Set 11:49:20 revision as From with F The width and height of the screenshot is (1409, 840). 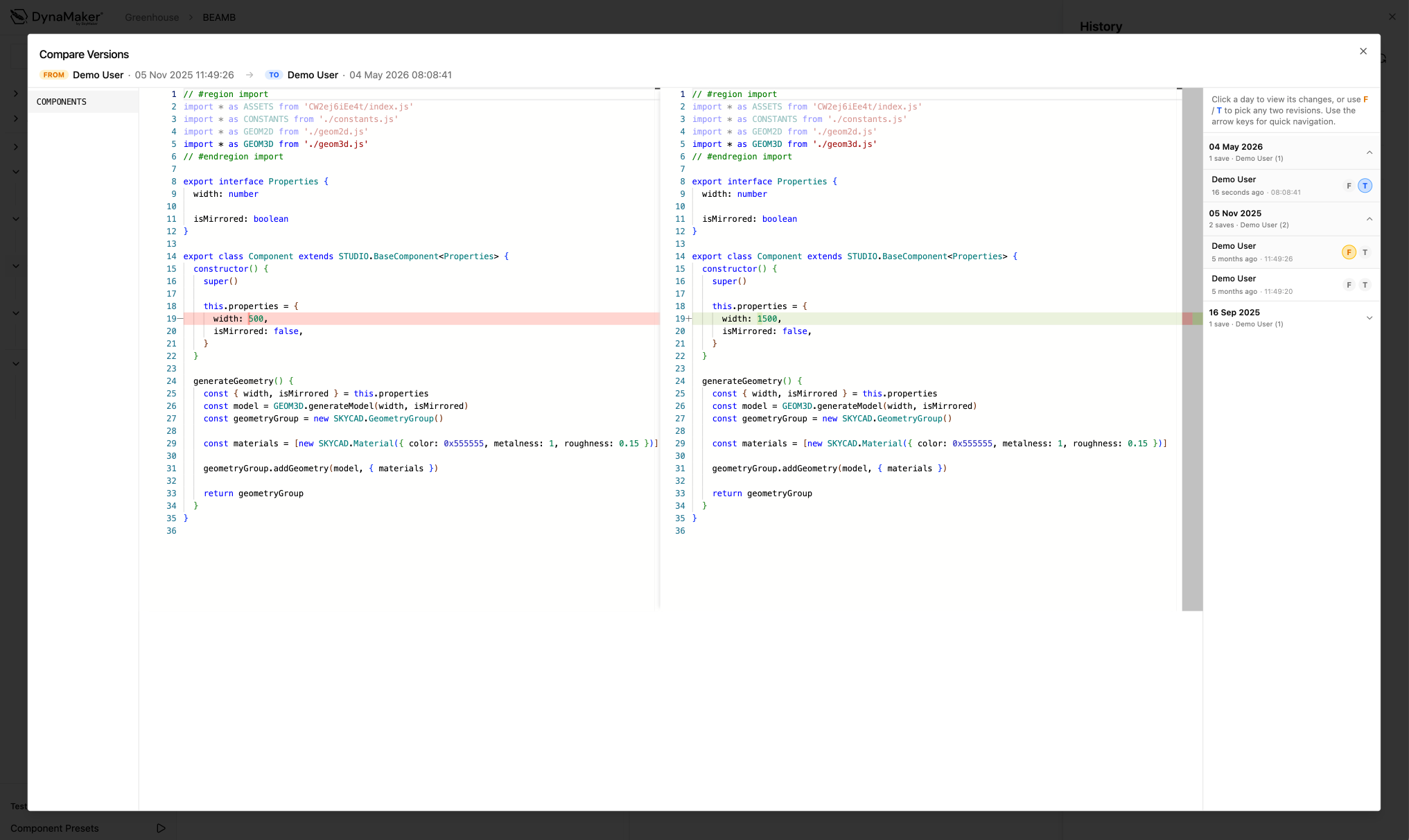[x=1349, y=285]
